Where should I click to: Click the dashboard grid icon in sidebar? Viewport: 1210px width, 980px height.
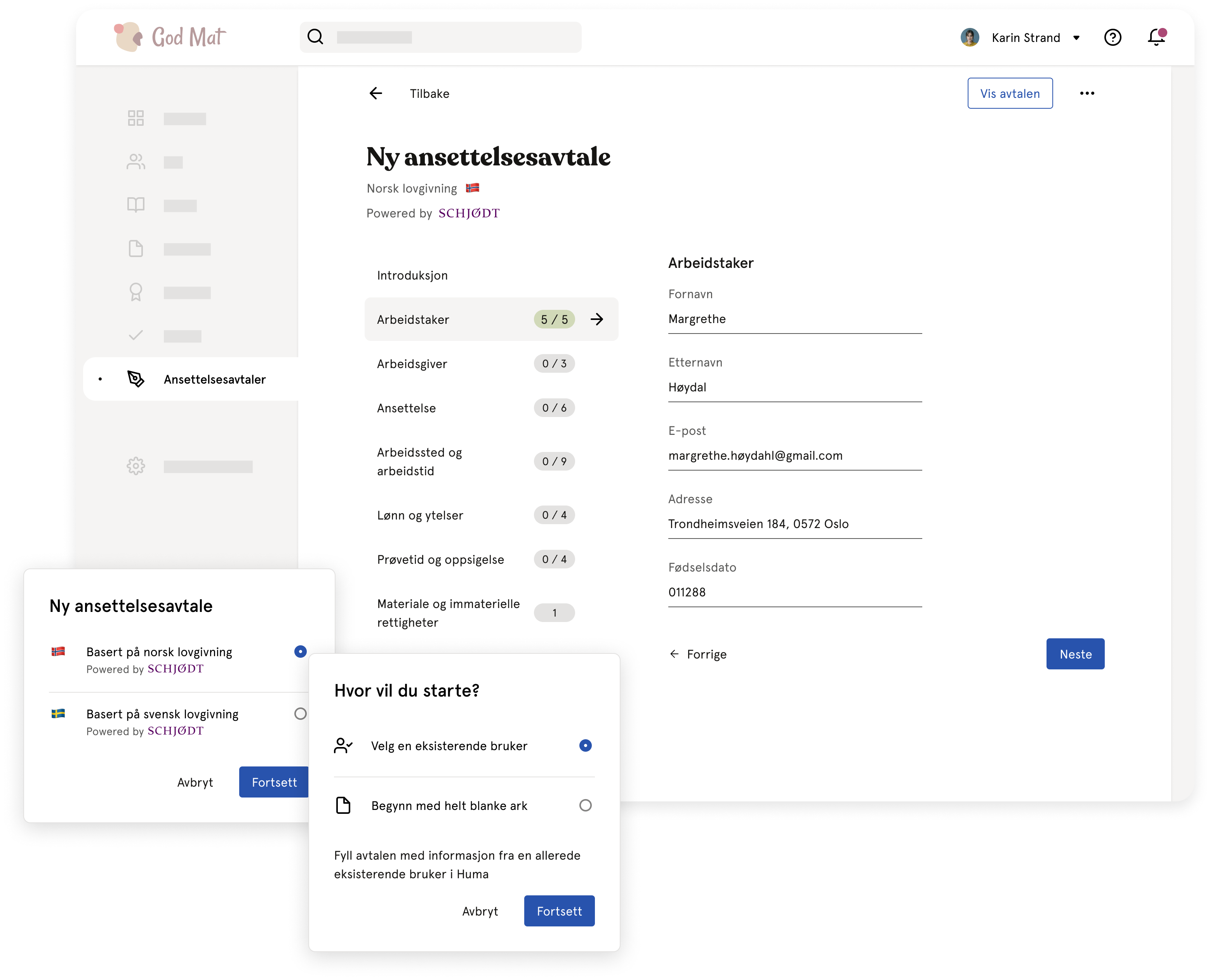(x=136, y=118)
